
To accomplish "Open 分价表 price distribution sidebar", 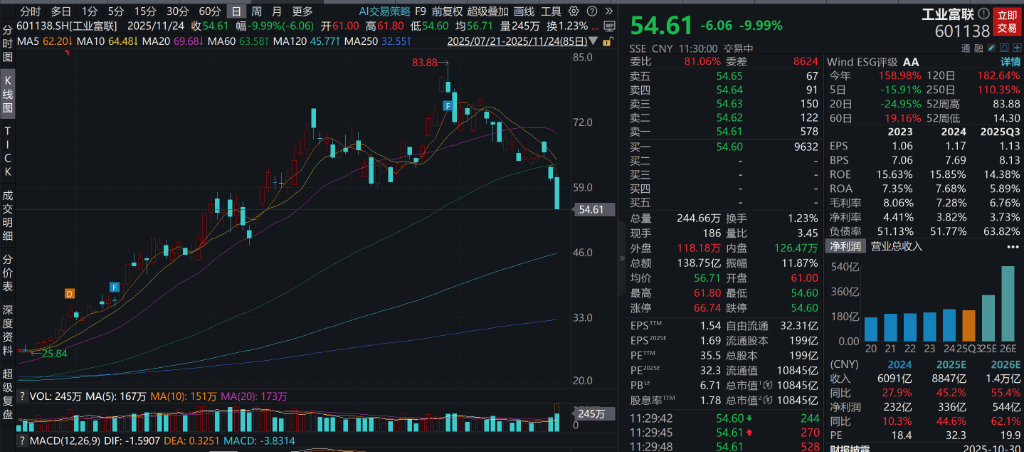I will pos(8,273).
